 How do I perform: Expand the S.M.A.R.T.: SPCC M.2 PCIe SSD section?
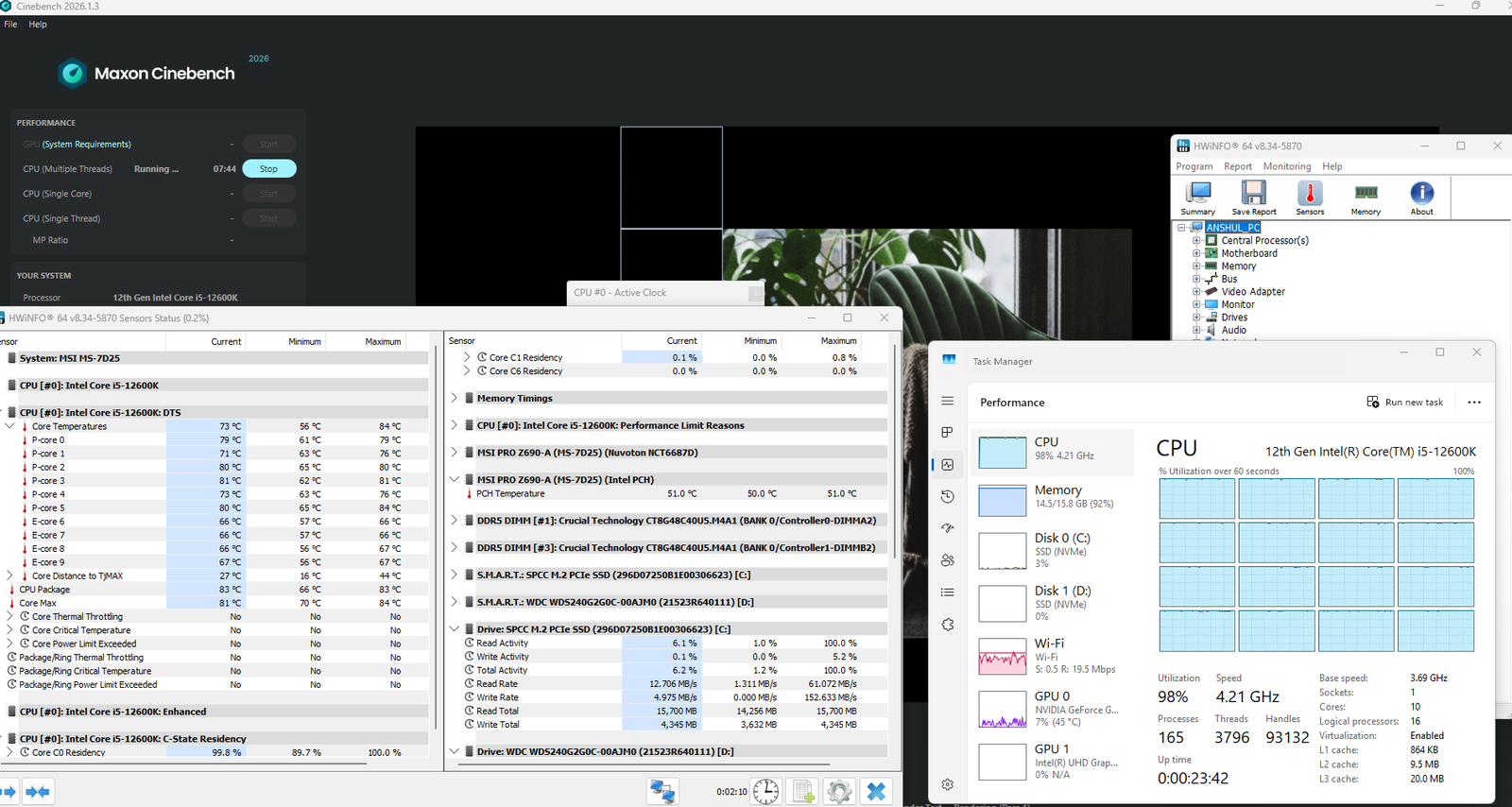(x=455, y=575)
